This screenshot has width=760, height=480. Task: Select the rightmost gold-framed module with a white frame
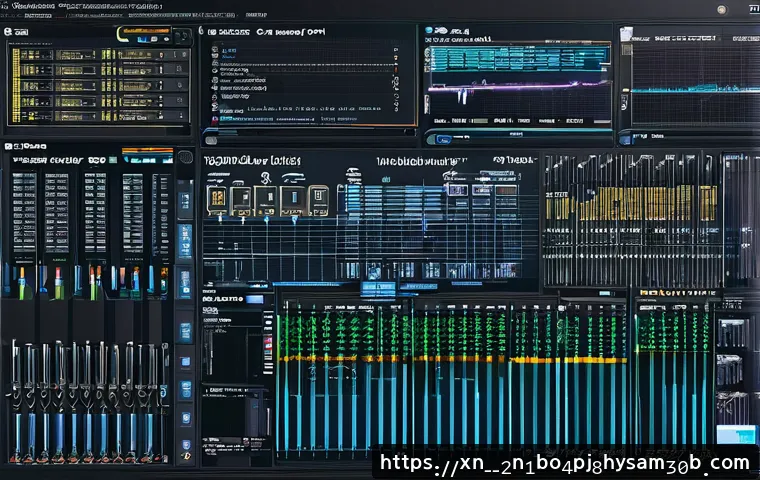pyautogui.click(x=318, y=200)
